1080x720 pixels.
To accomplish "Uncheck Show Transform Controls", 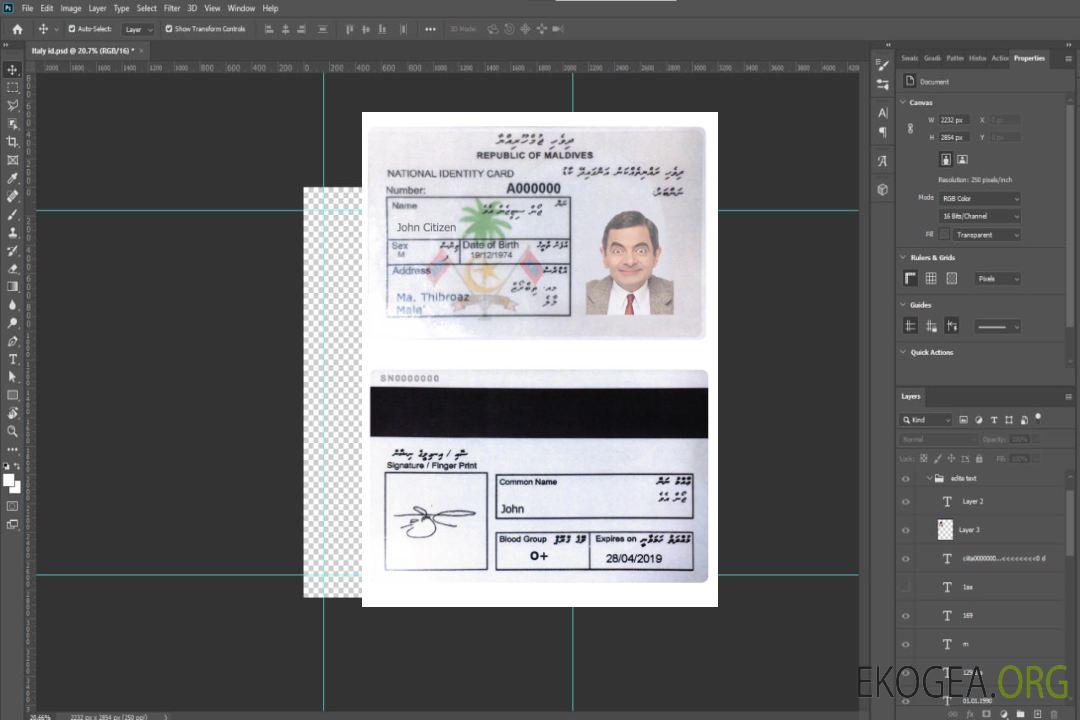I will [x=169, y=29].
